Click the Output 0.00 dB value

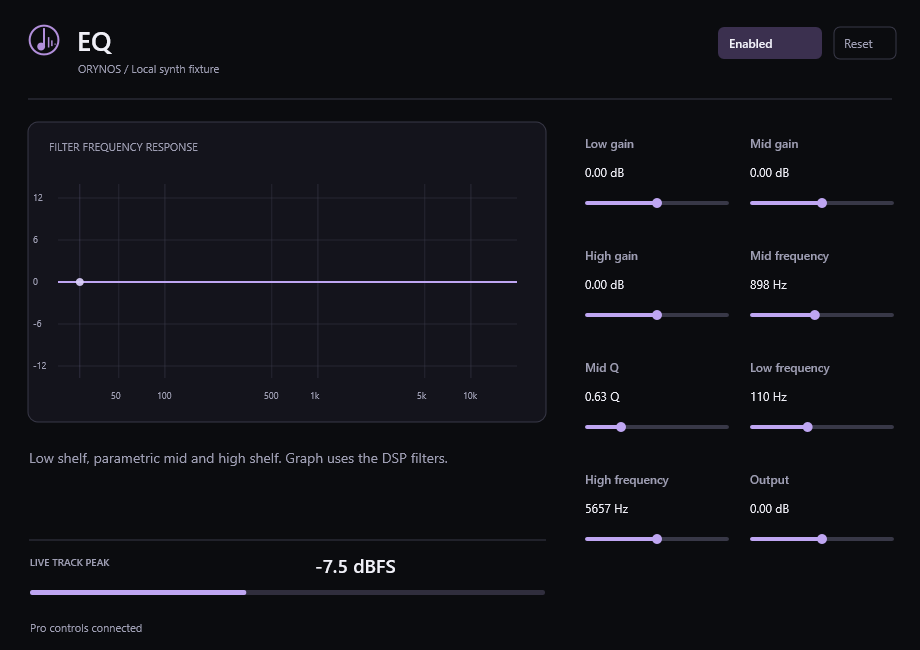click(769, 509)
